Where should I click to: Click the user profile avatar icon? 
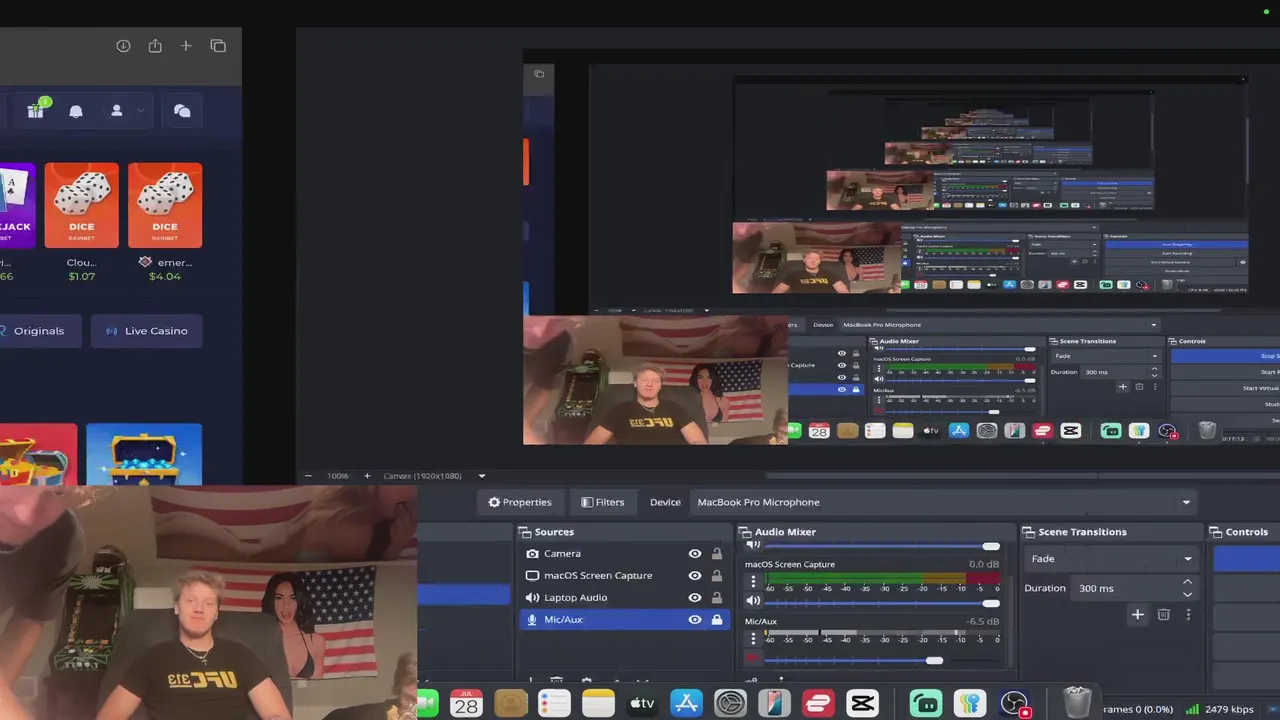pos(117,111)
